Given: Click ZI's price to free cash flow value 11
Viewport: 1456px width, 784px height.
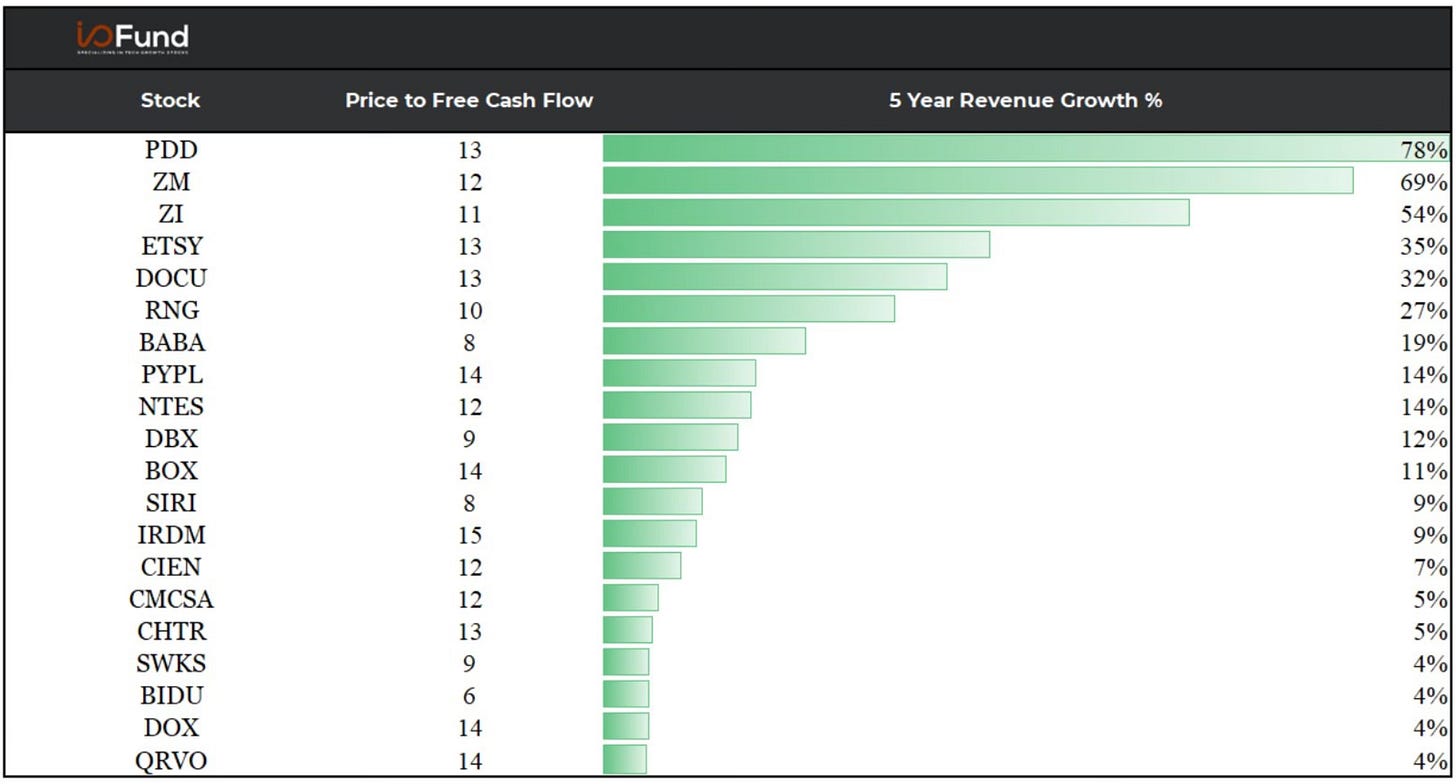Looking at the screenshot, I should pos(469,215).
